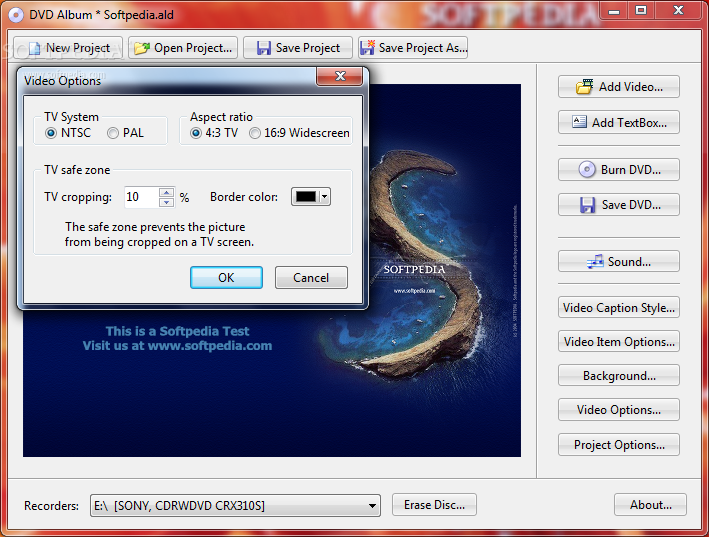Open the About dialog
This screenshot has width=709, height=537.
pyautogui.click(x=650, y=505)
